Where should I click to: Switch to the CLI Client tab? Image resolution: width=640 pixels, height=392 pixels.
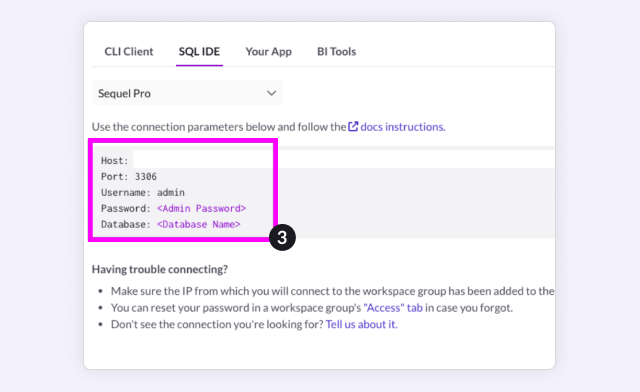[x=129, y=51]
